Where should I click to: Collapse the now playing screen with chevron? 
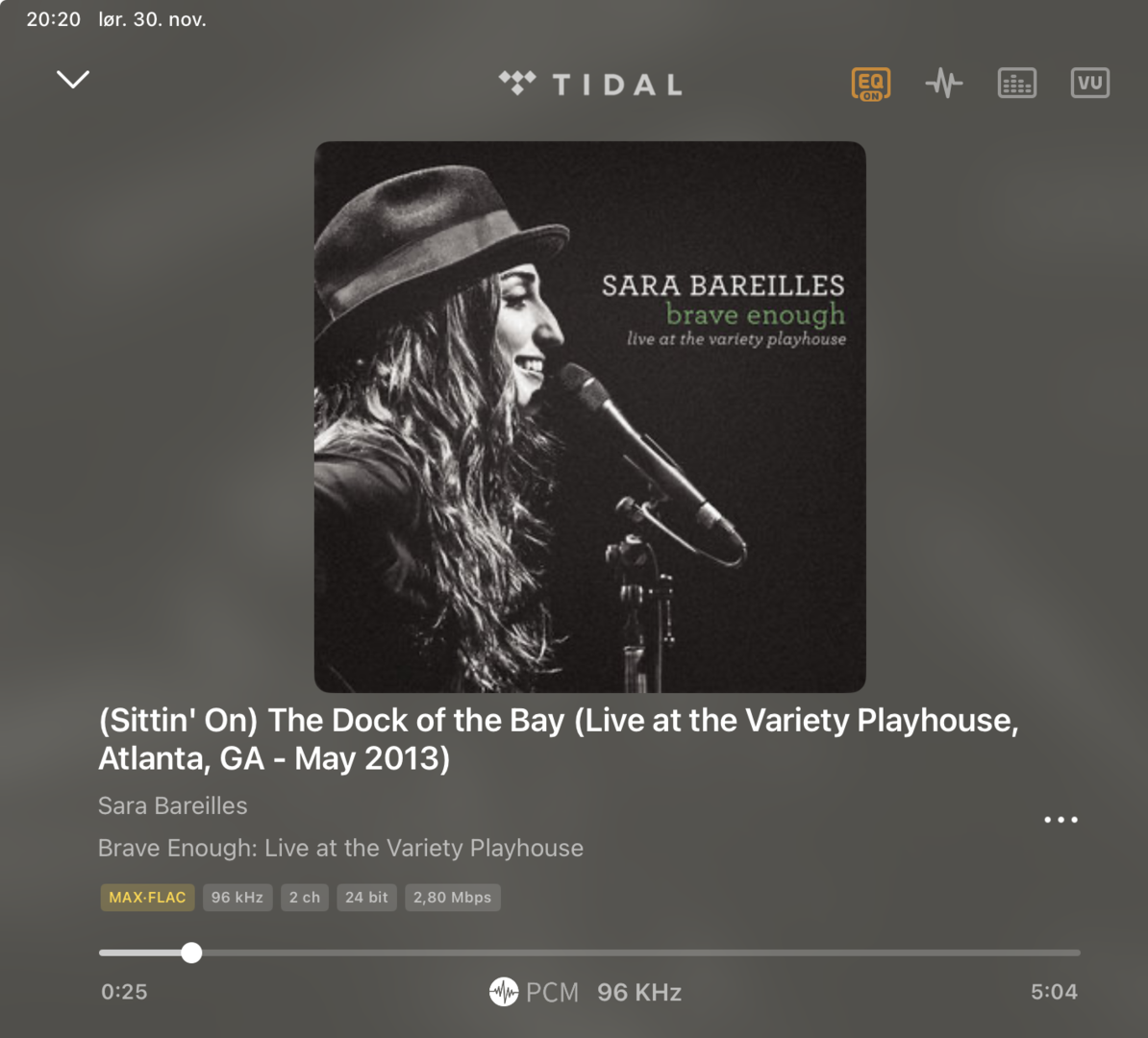73,79
